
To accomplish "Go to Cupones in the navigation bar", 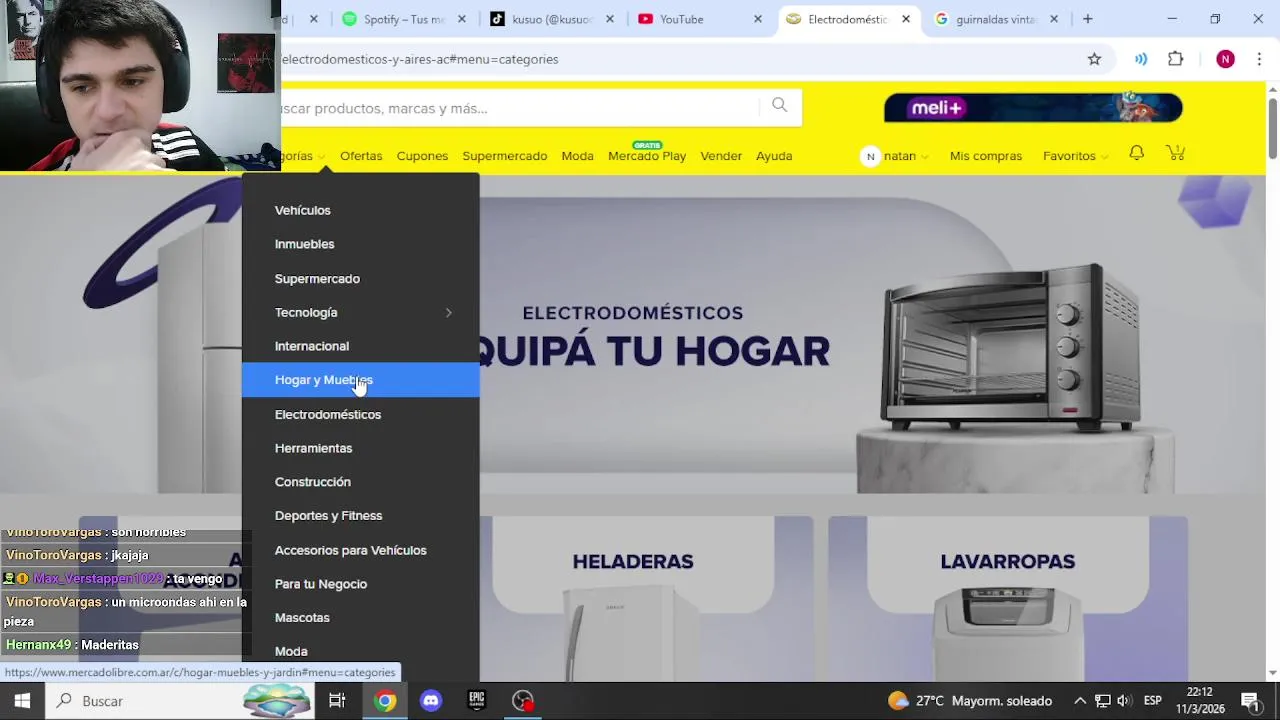I will point(422,156).
